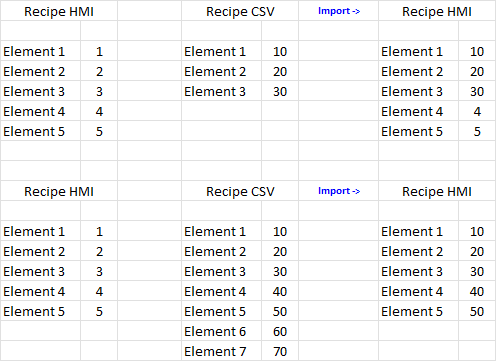
Task: Click value 50 in lower Recipe CSV table
Action: coord(280,311)
